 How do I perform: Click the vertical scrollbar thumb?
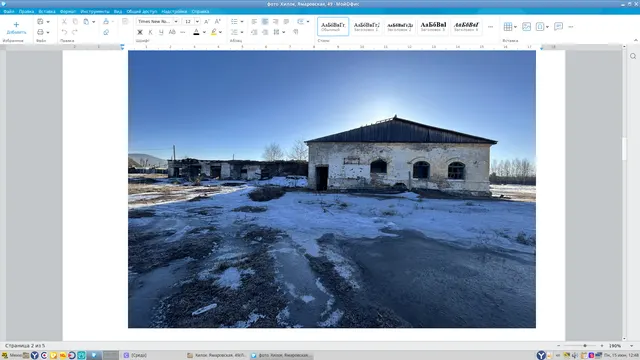click(624, 149)
